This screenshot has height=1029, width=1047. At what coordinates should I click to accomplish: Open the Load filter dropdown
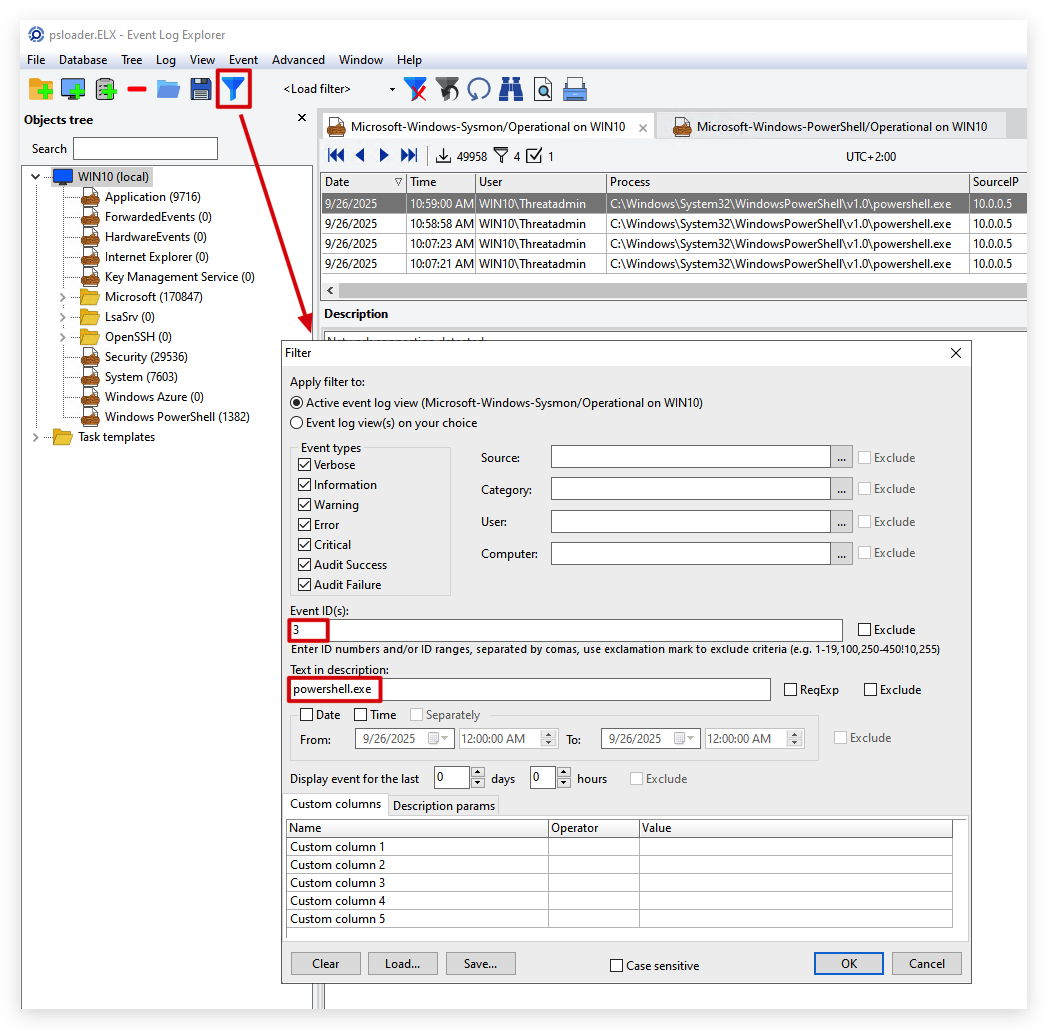point(392,89)
